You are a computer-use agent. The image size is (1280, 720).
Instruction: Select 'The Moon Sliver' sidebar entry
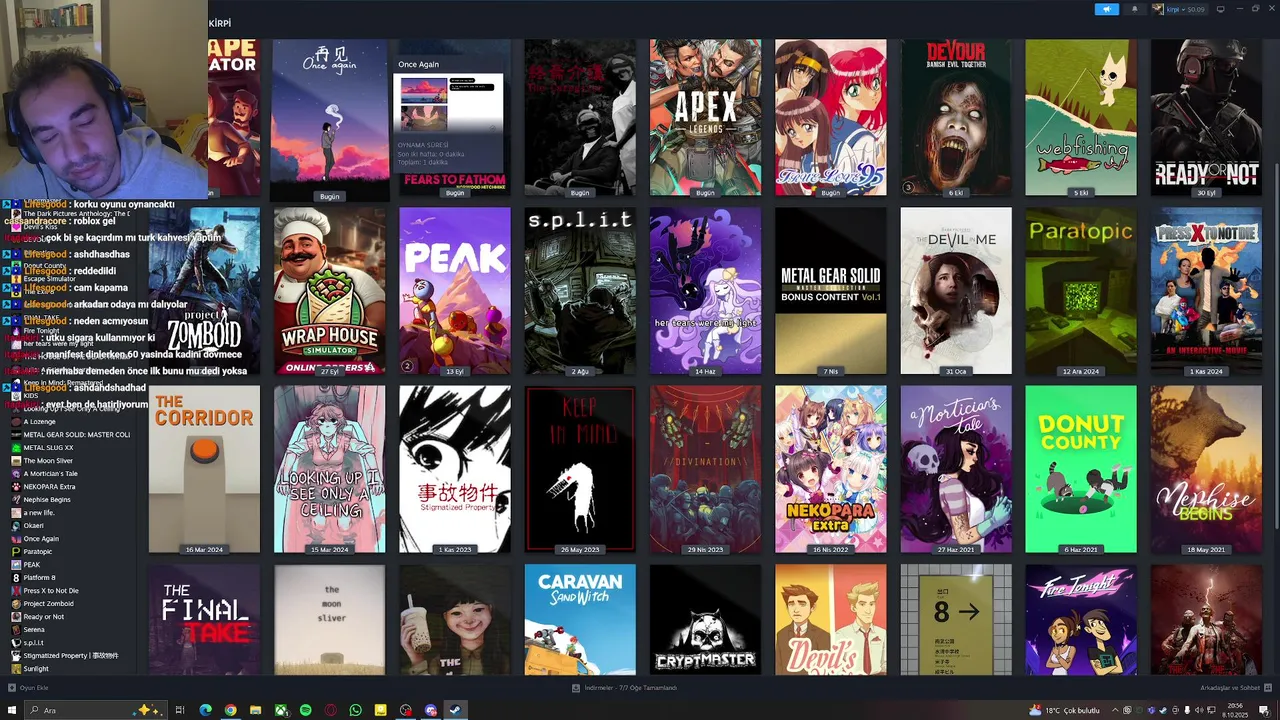pos(48,461)
